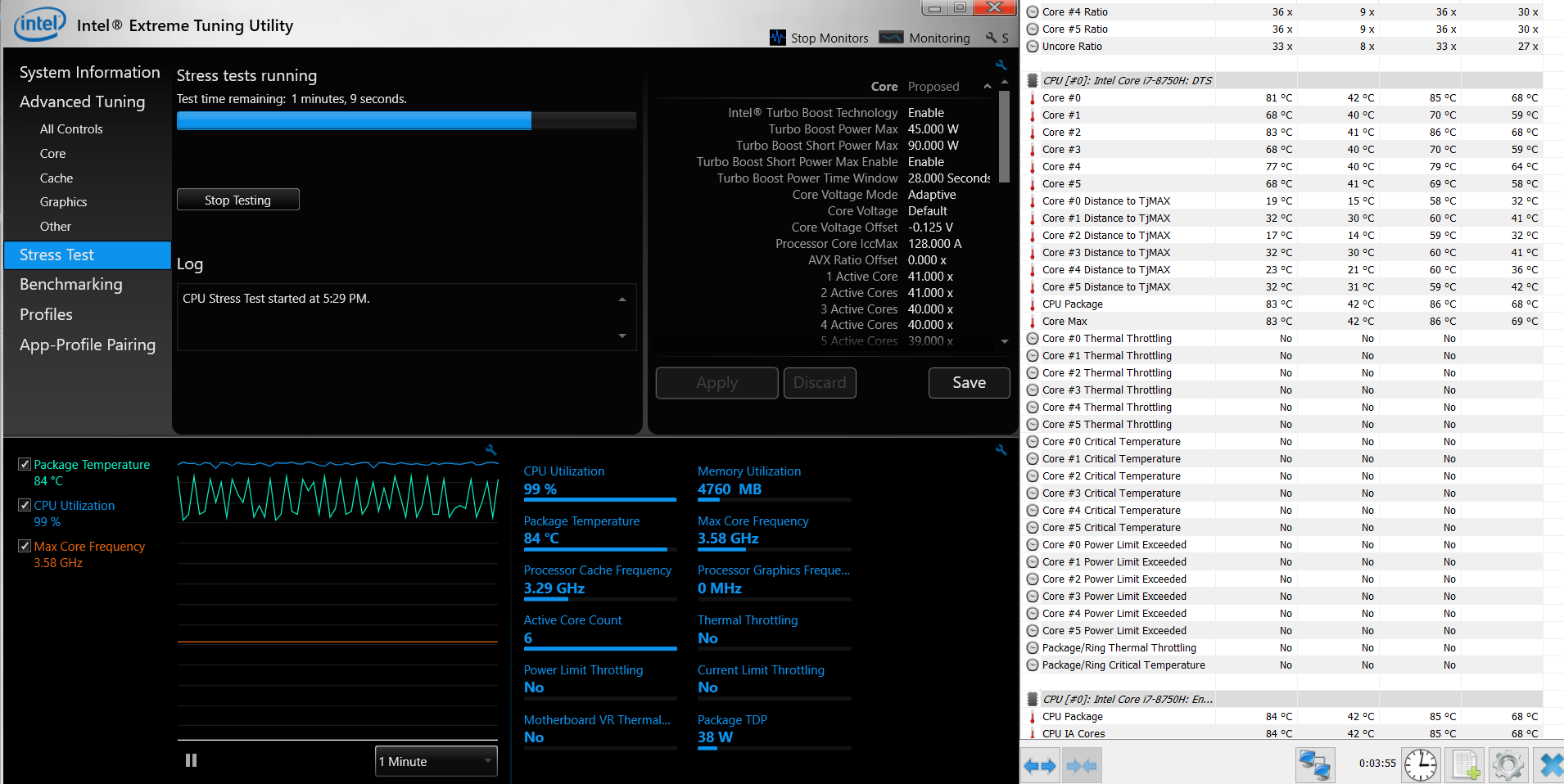Image resolution: width=1564 pixels, height=784 pixels.
Task: Click the Discard button
Action: click(x=820, y=382)
